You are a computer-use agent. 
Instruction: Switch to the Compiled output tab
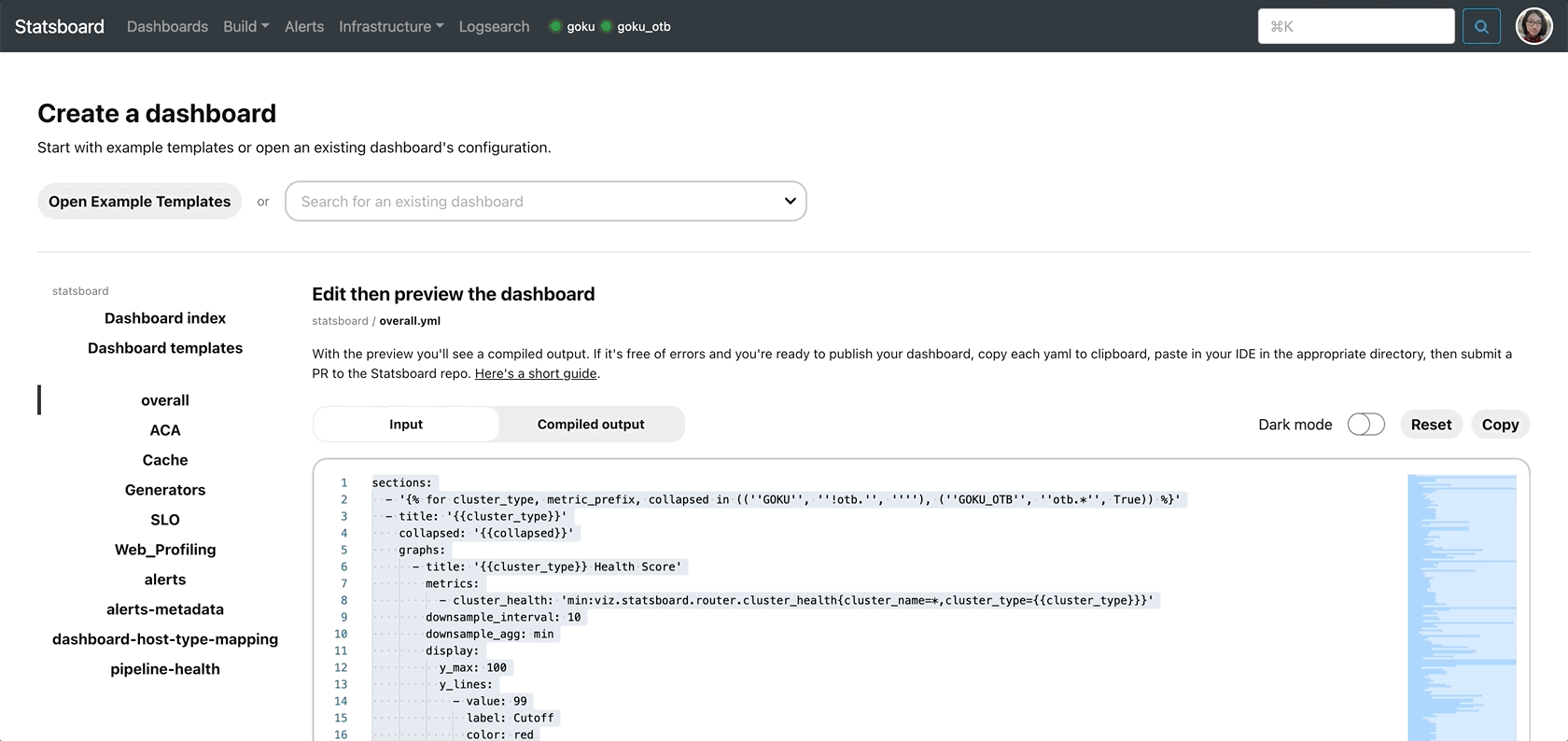point(591,424)
